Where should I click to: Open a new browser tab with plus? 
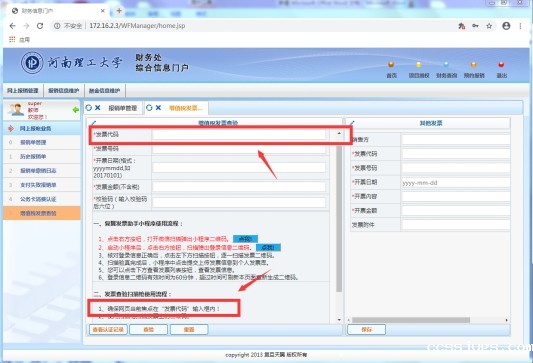(x=119, y=11)
